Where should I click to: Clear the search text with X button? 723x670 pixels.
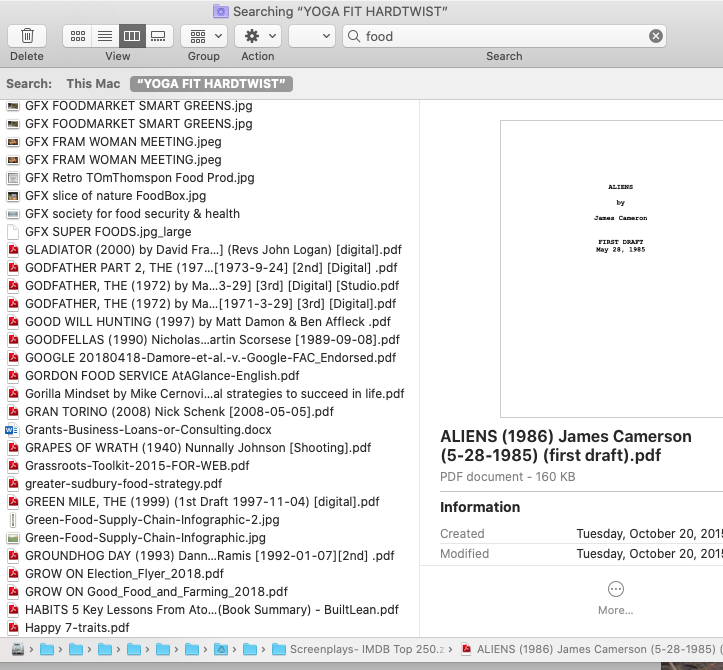tap(655, 36)
